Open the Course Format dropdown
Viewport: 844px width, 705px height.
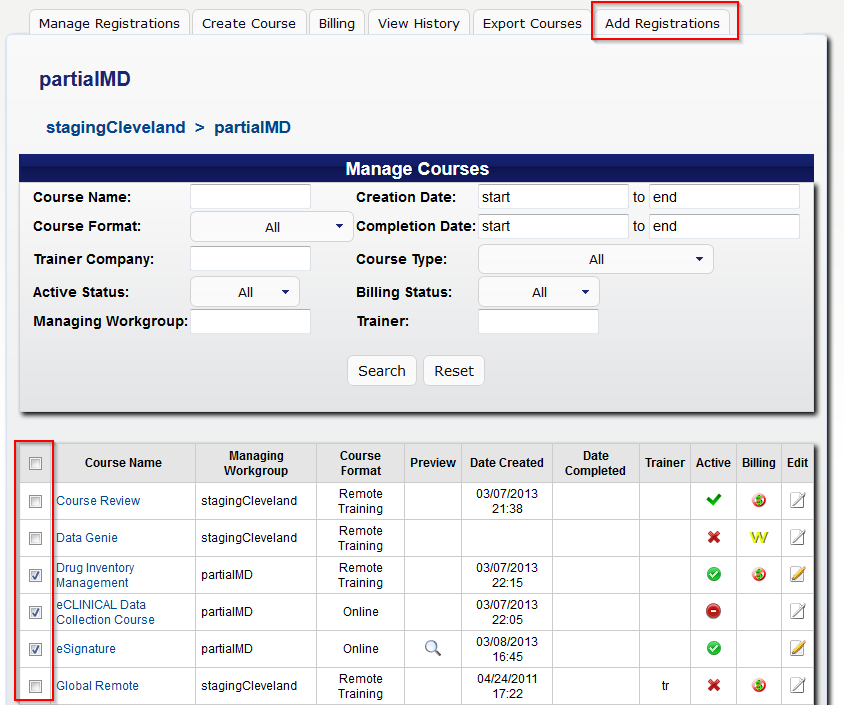271,226
